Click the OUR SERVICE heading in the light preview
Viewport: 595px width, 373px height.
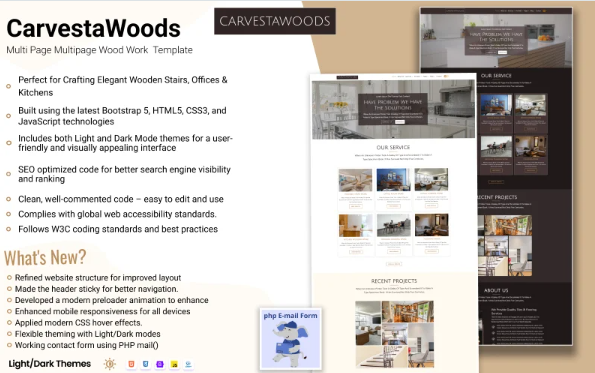(393, 147)
